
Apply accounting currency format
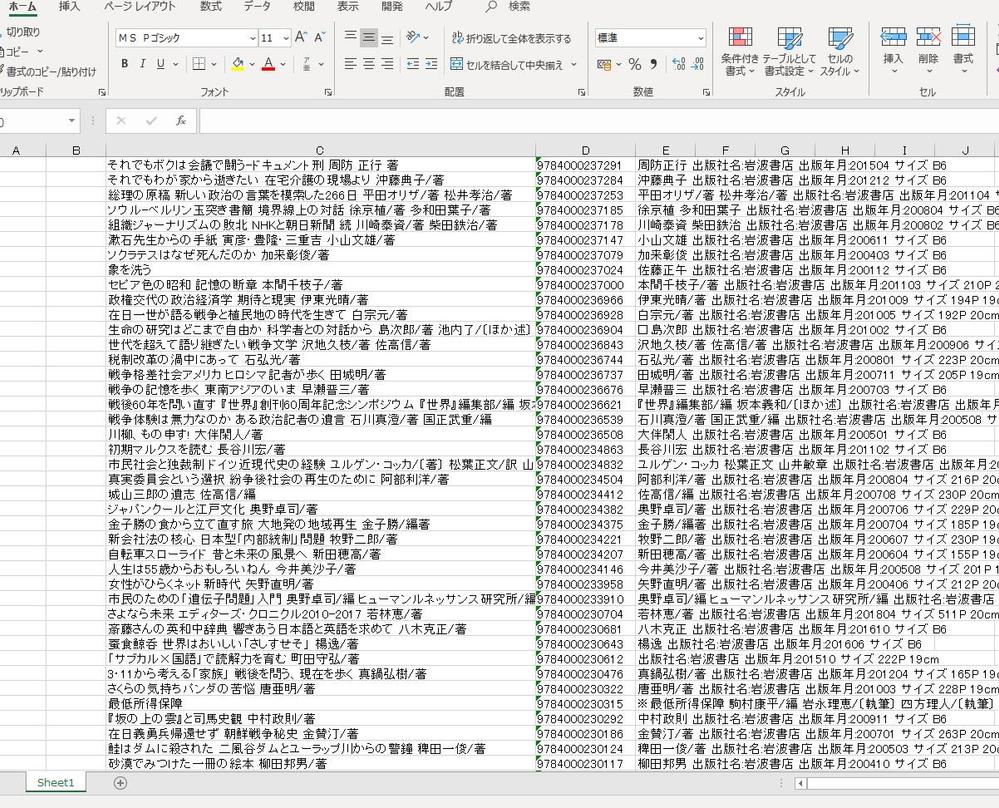604,64
